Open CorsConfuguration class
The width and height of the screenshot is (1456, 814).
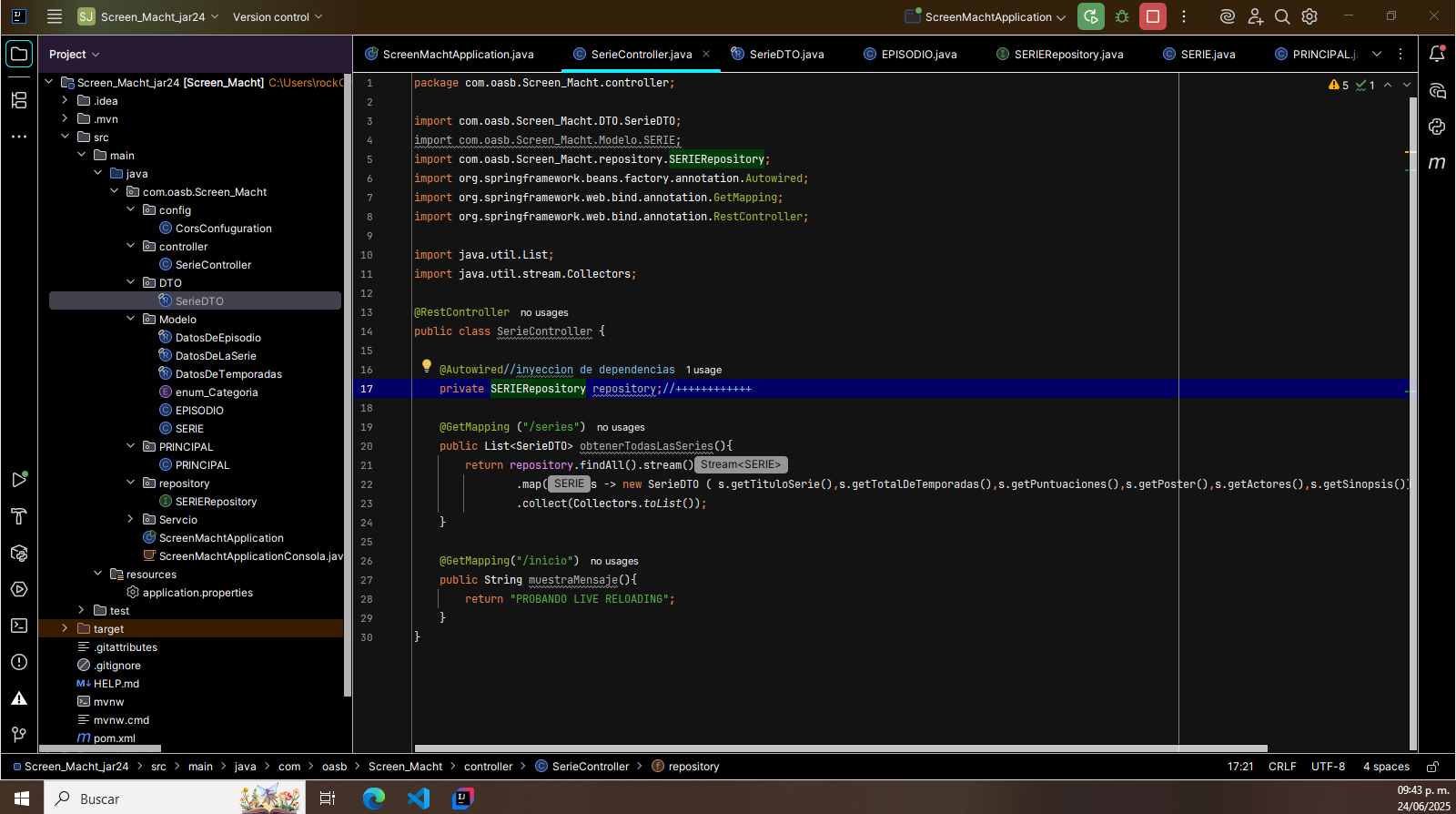(223, 229)
